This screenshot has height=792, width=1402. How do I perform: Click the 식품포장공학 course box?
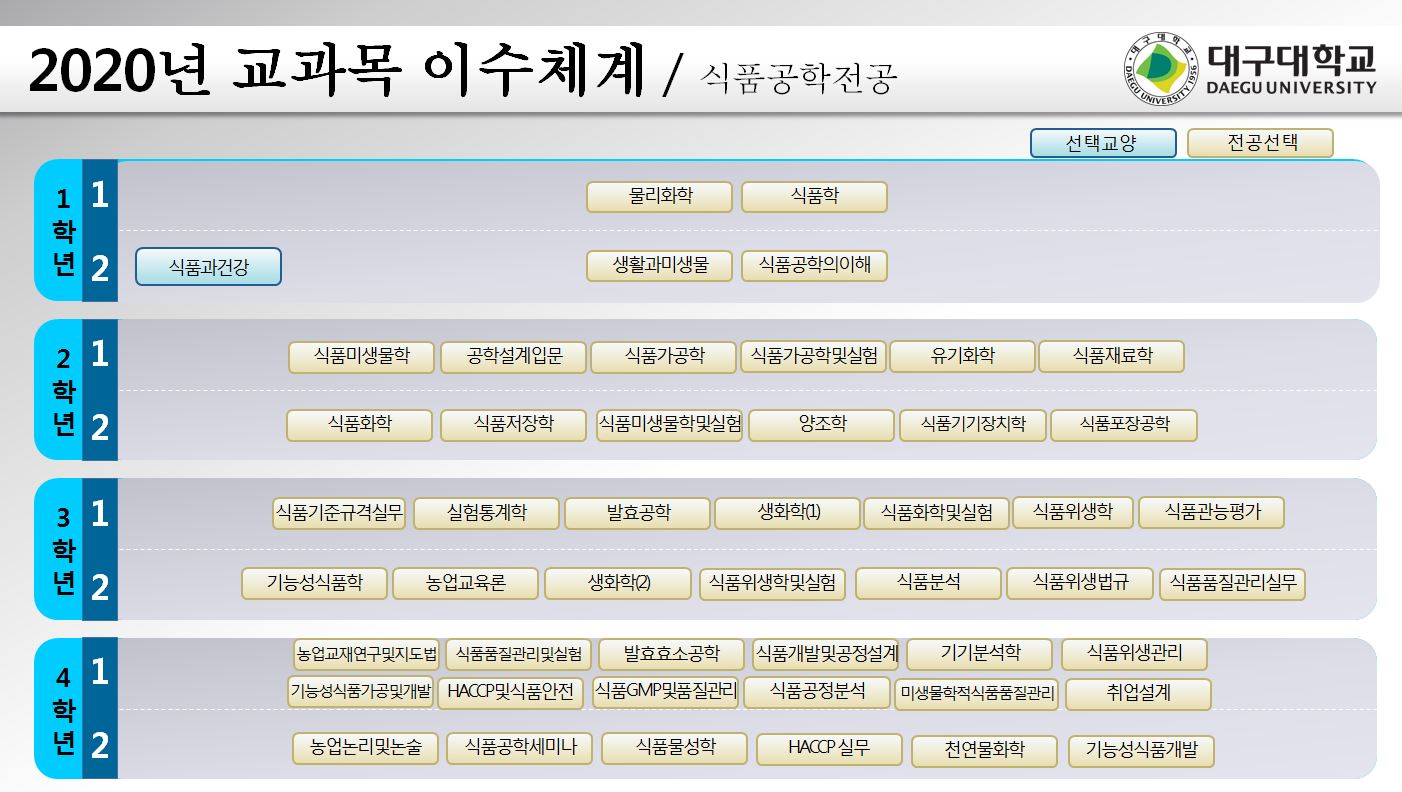pyautogui.click(x=1123, y=425)
